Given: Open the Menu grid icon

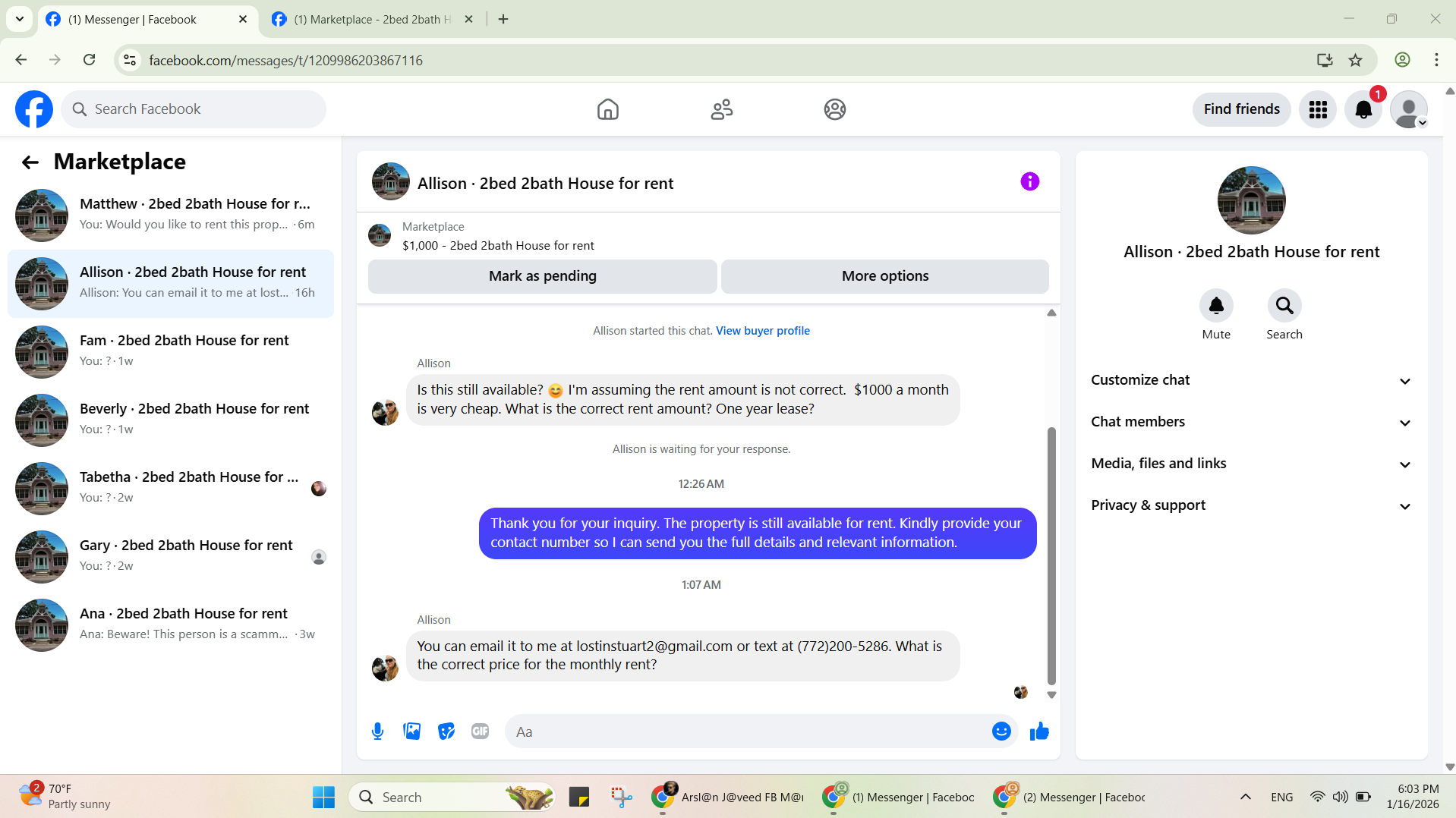Looking at the screenshot, I should click(x=1317, y=109).
